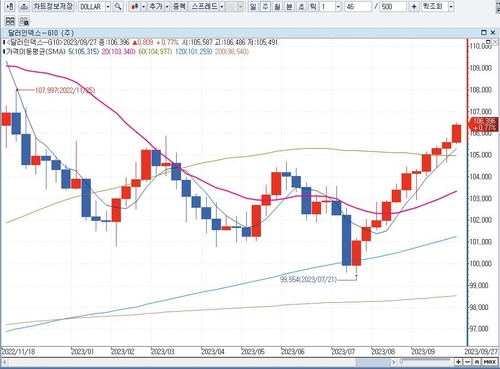Expand the 추가 dropdown arrow
Image resolution: width=500 pixels, height=369 pixels.
click(x=167, y=7)
